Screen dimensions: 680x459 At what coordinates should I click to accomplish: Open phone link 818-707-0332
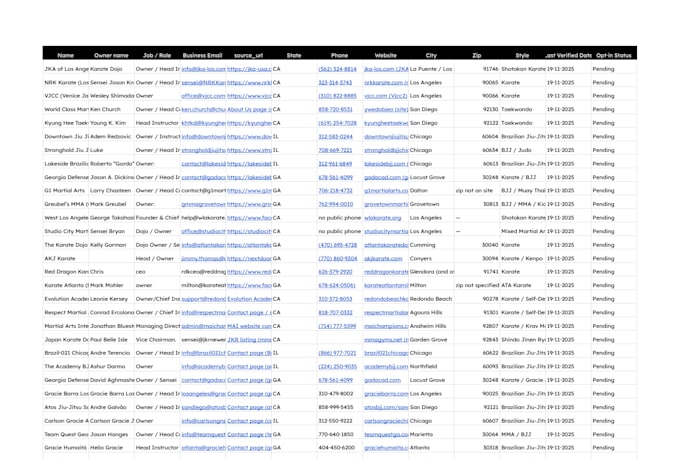tap(335, 312)
